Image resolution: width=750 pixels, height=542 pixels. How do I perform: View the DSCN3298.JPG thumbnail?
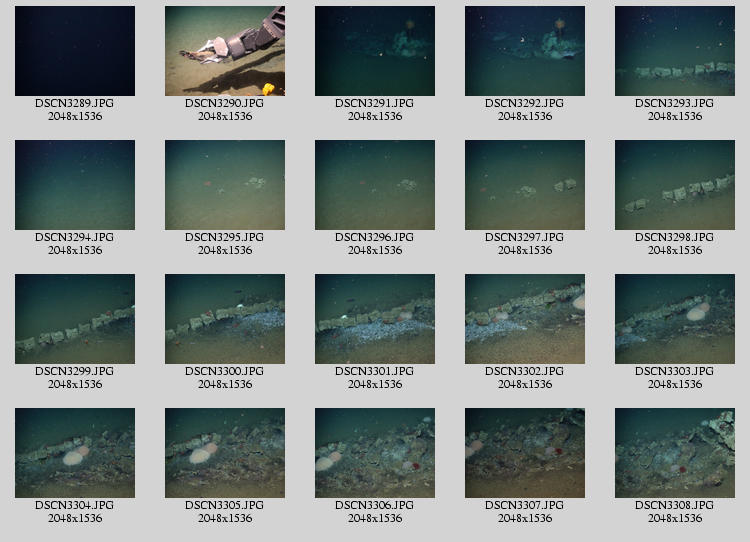(675, 185)
